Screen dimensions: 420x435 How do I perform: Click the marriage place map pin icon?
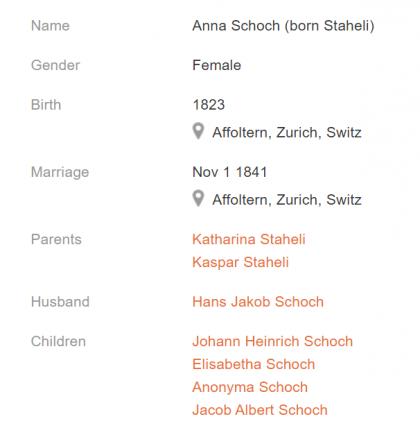(x=198, y=198)
